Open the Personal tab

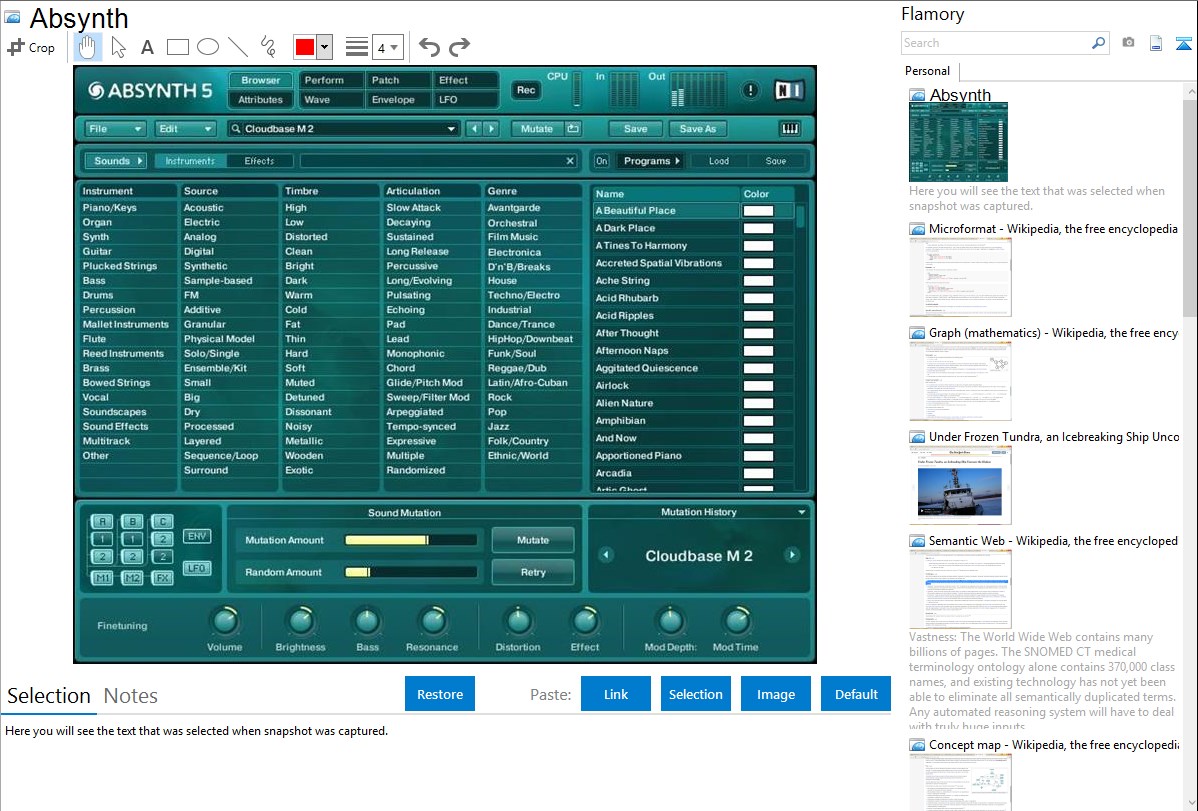[x=927, y=71]
